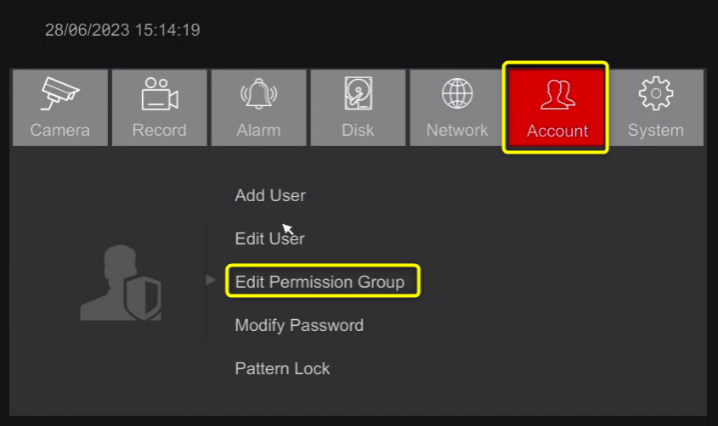This screenshot has width=718, height=426.
Task: Click the camcorder Record icon
Action: (x=158, y=95)
